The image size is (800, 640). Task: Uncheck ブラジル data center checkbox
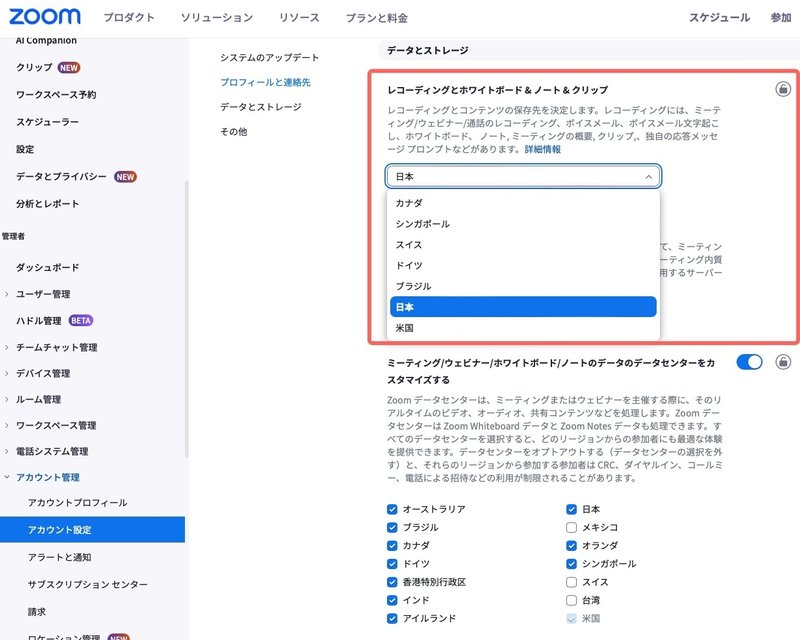(x=392, y=527)
